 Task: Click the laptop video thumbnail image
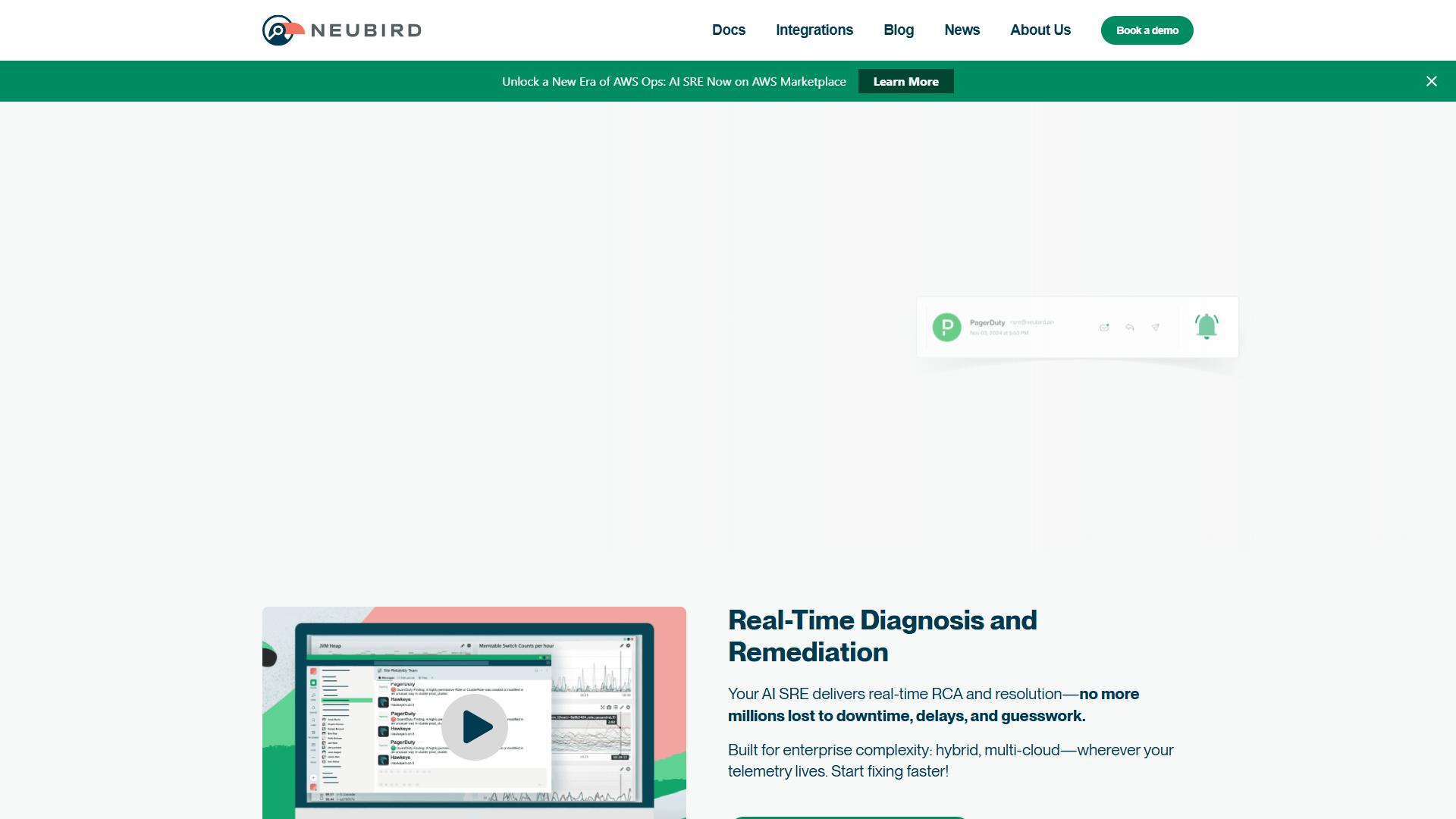coord(474,713)
